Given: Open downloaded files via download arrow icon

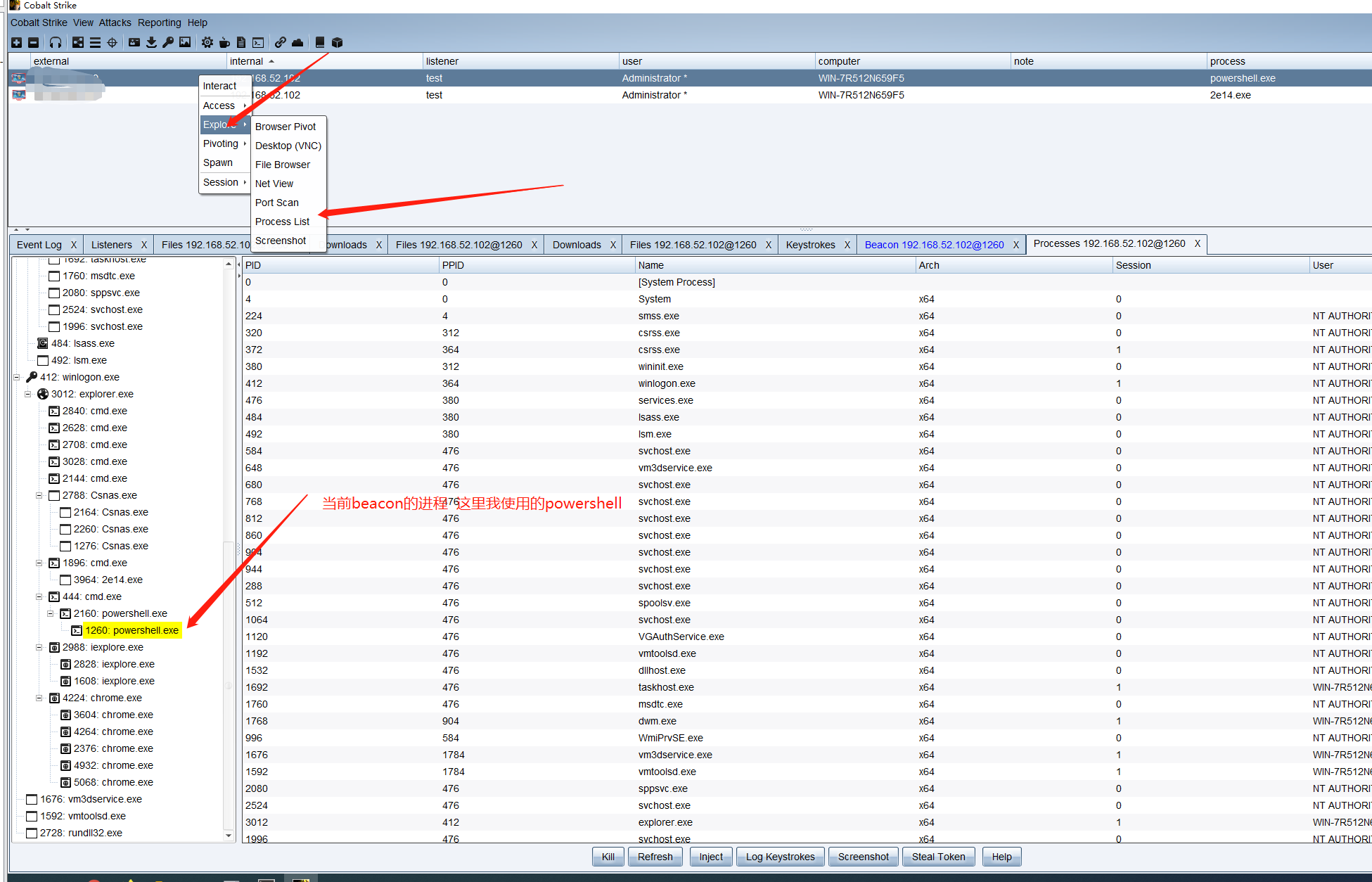Looking at the screenshot, I should pyautogui.click(x=151, y=42).
